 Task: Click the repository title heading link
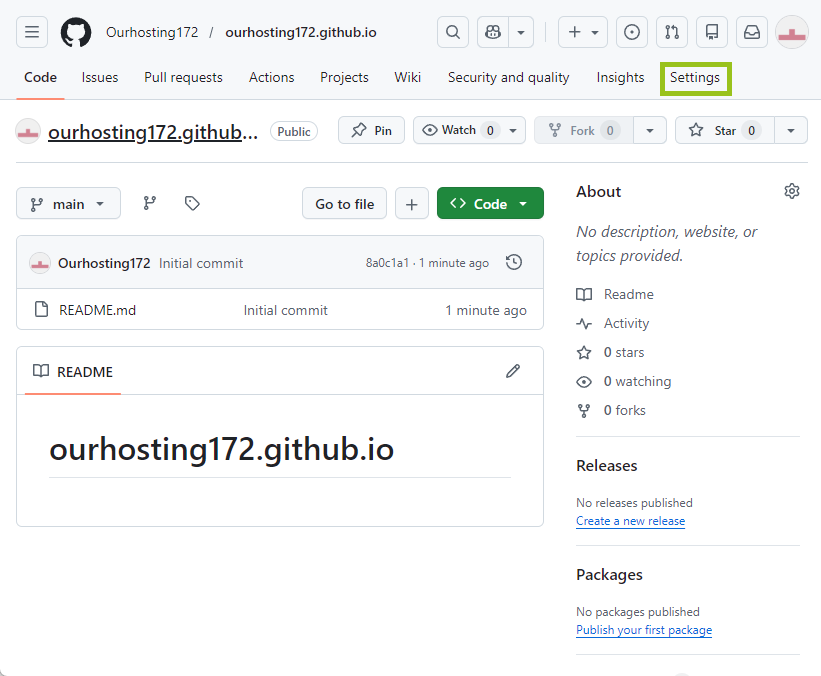[153, 132]
